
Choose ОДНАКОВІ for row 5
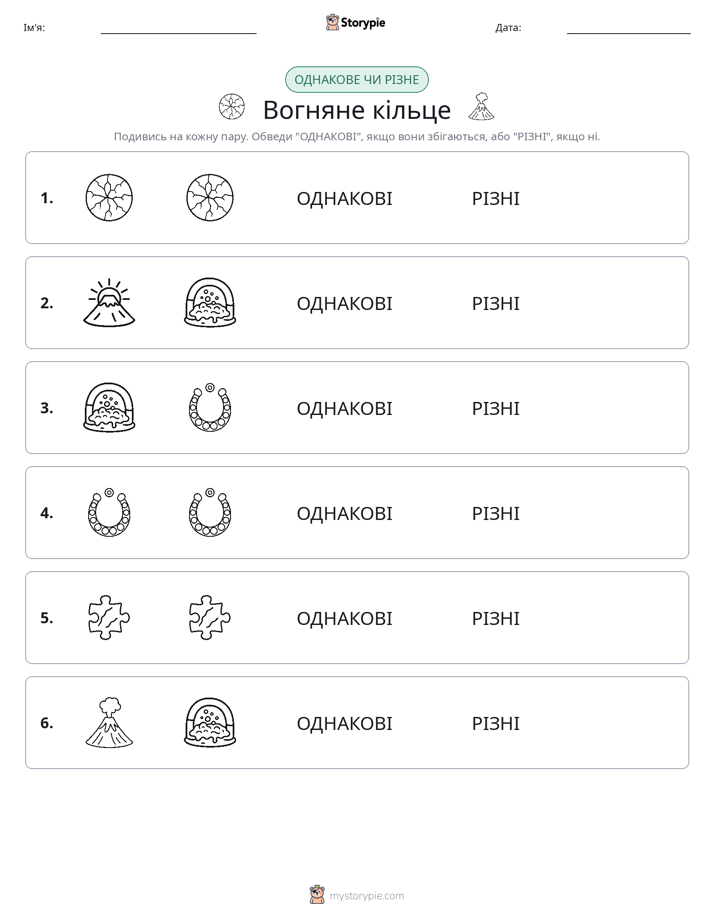point(344,618)
